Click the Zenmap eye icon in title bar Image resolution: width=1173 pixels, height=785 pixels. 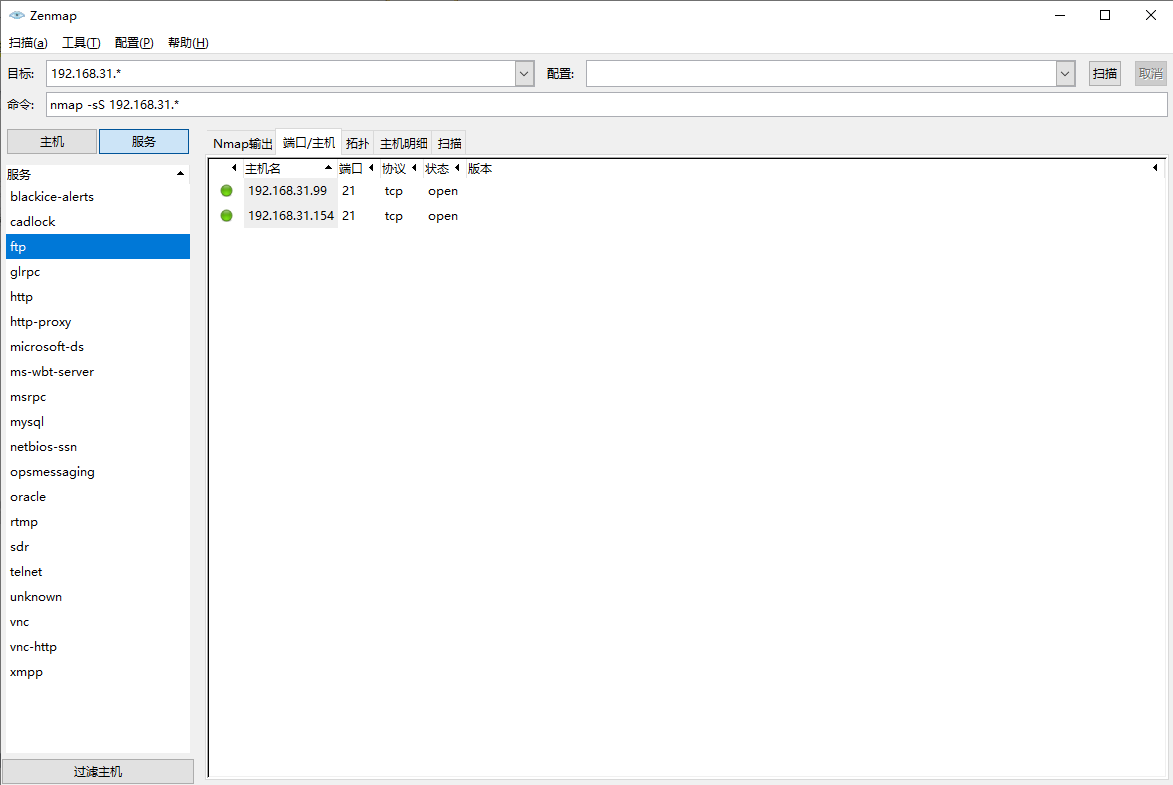pos(16,15)
